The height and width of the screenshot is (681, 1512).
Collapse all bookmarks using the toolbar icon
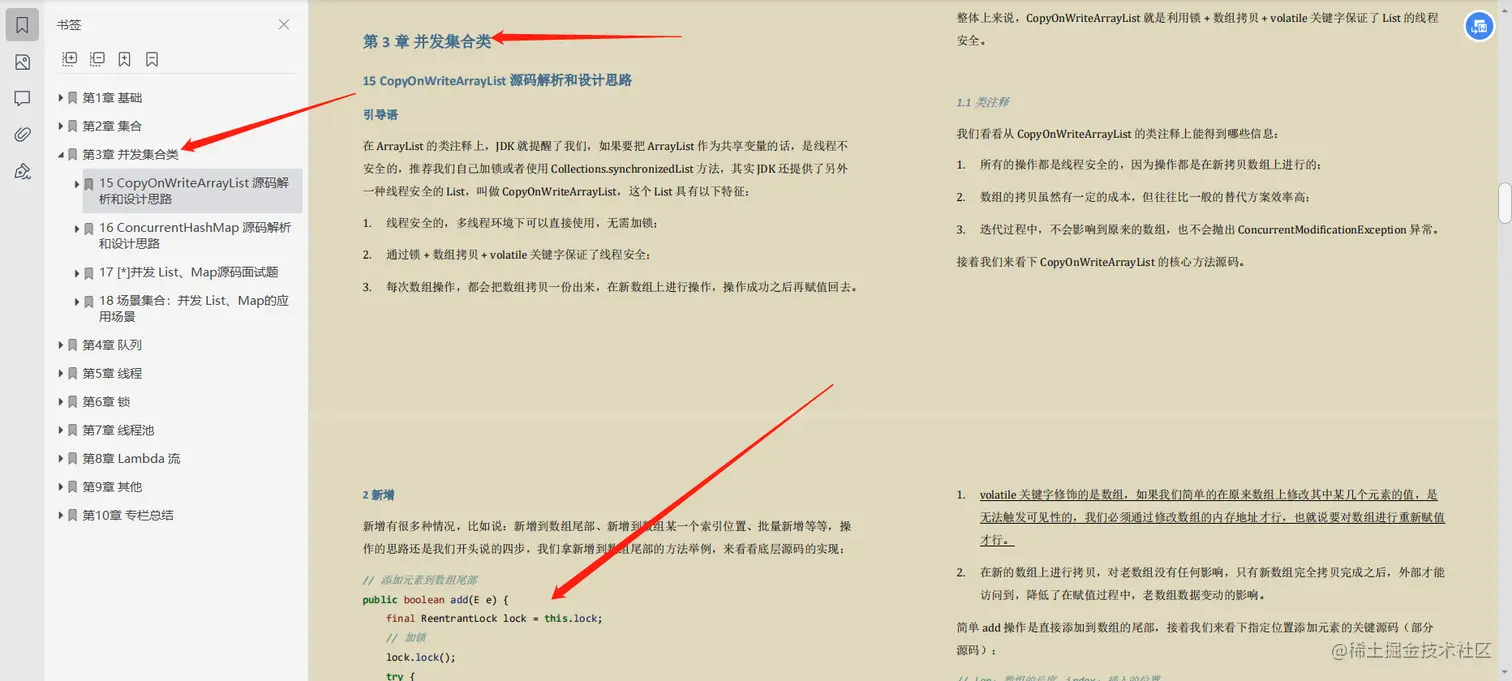pyautogui.click(x=97, y=58)
